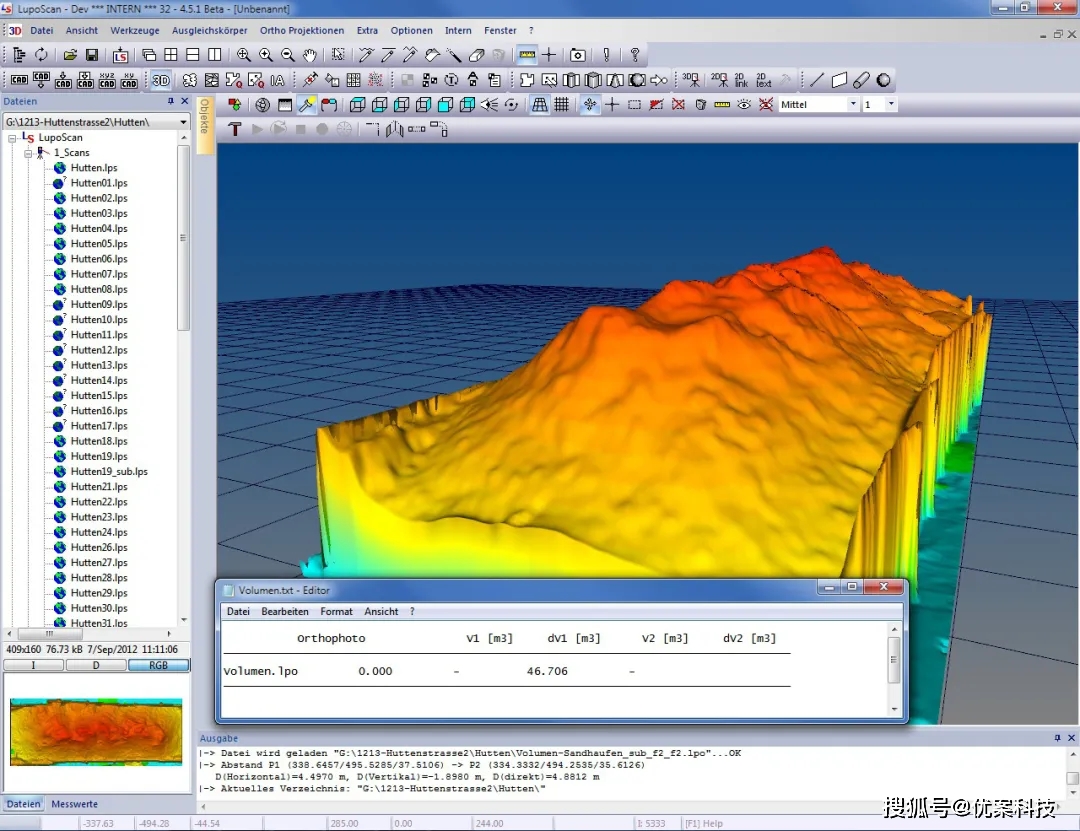
Task: Click the 3D view toolbar icon
Action: [161, 80]
